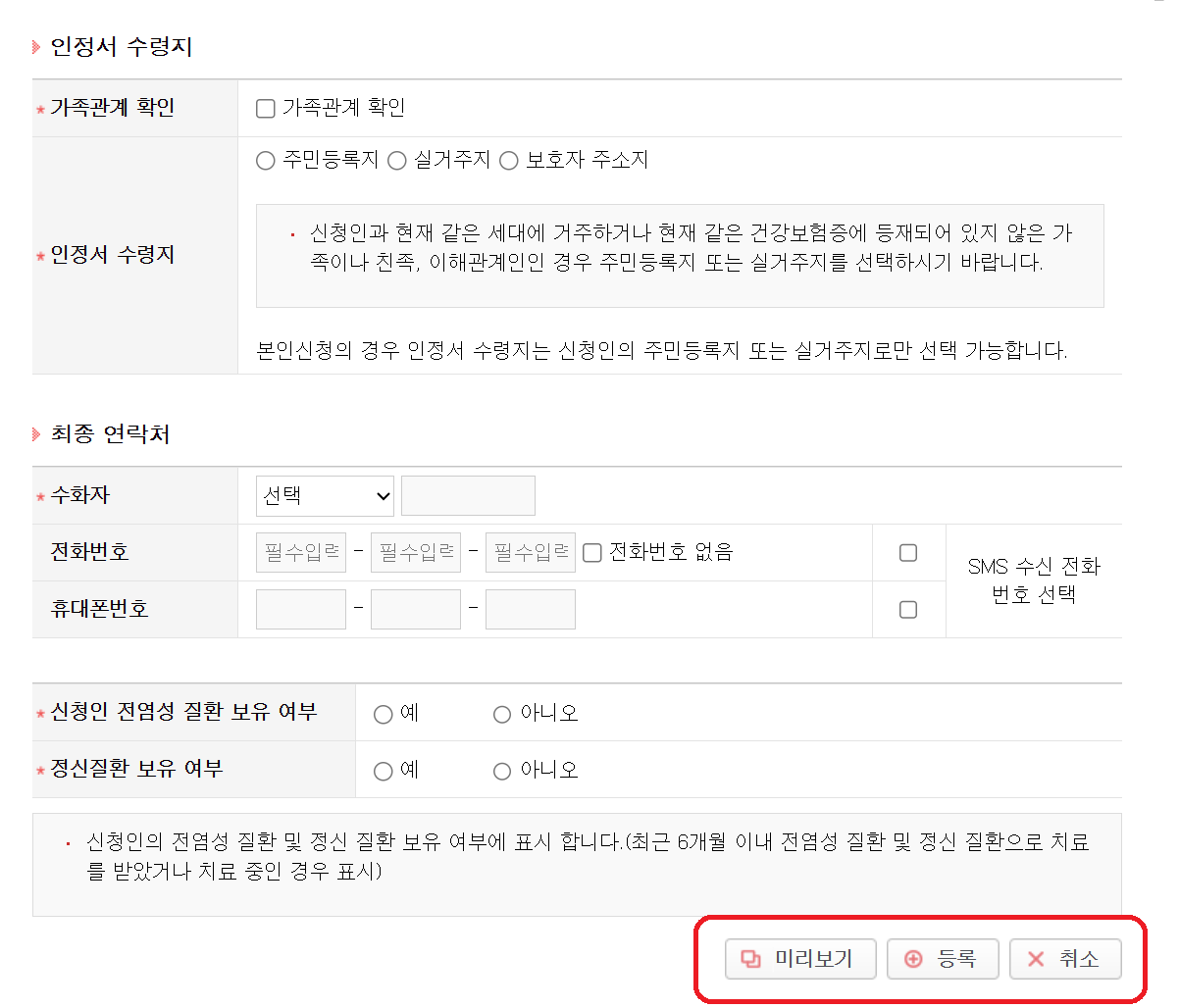Click the red arrow marker beside 최종 연락처 heading

[x=36, y=434]
